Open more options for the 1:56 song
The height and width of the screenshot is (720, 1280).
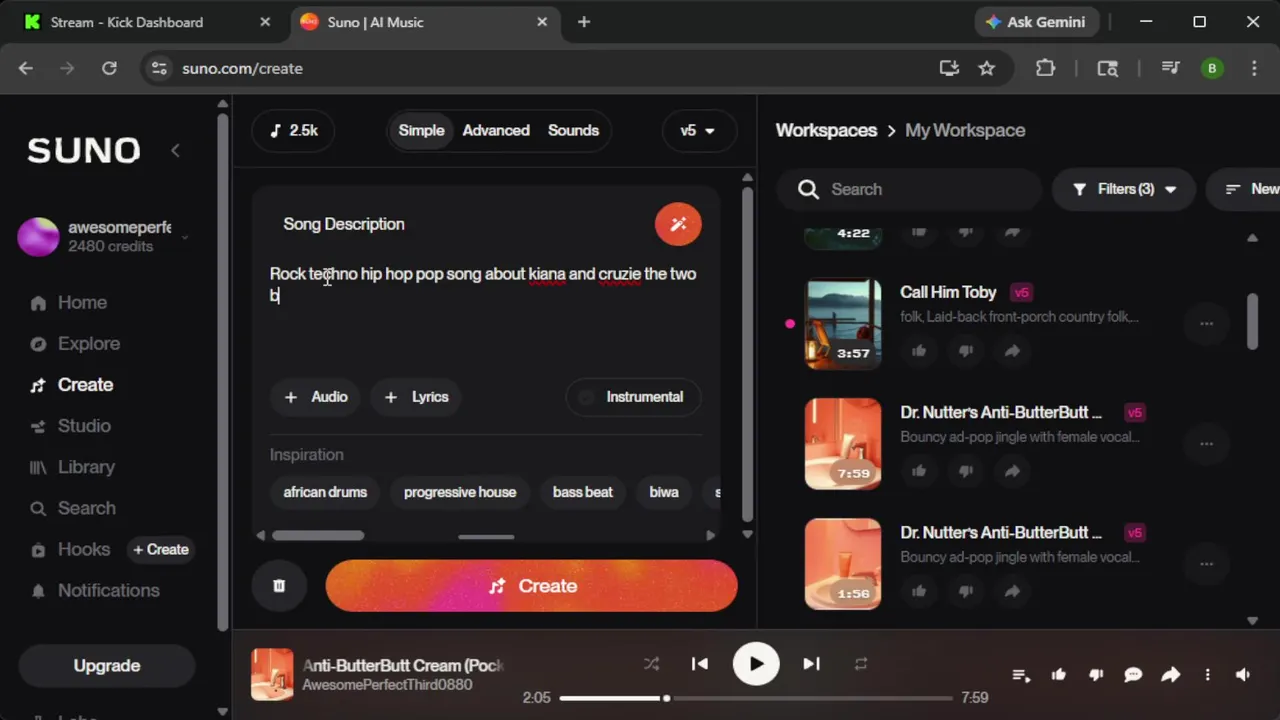pos(1206,564)
